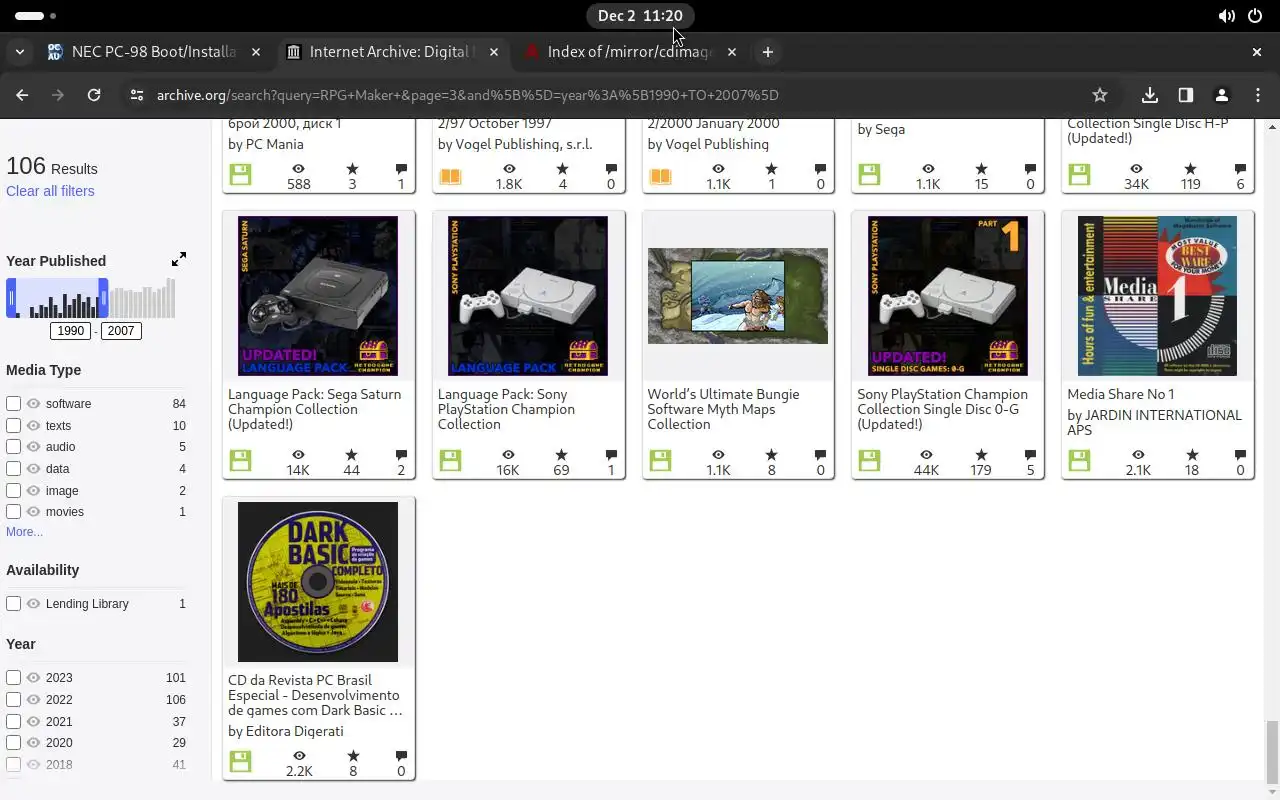Hide texts results with eye icon
The image size is (1280, 800).
click(34, 426)
